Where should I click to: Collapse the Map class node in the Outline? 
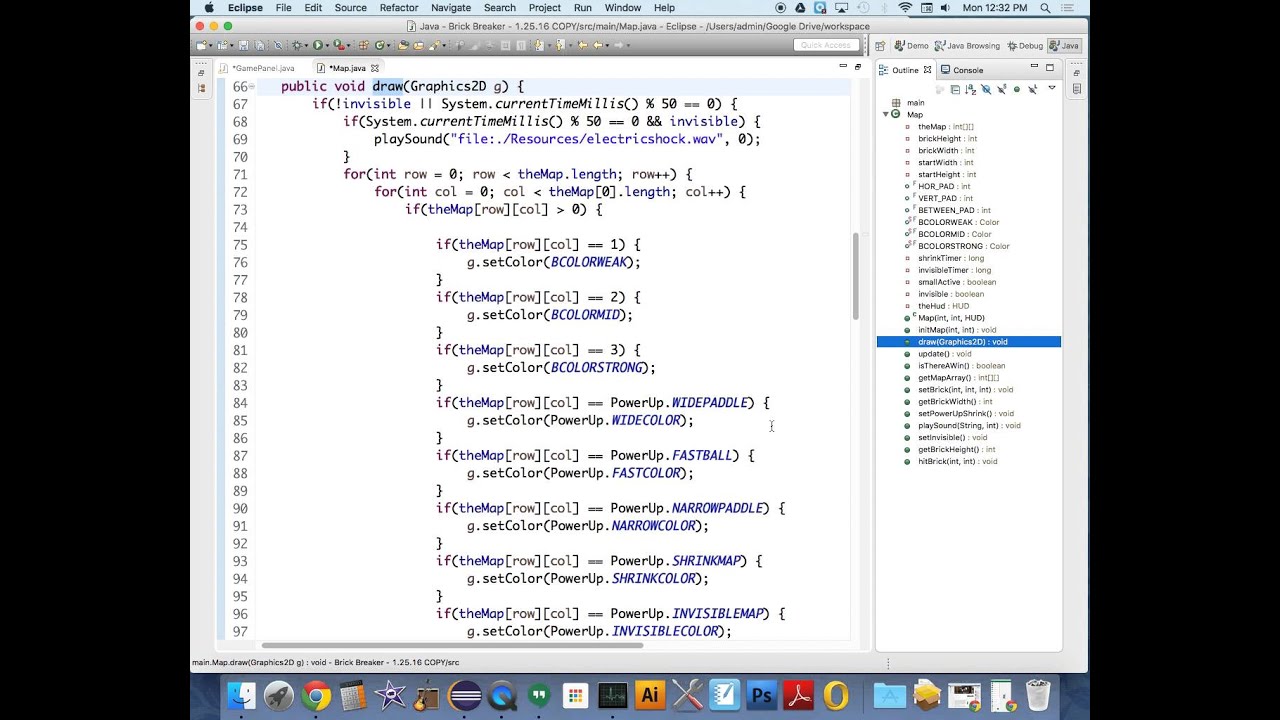[x=885, y=115]
